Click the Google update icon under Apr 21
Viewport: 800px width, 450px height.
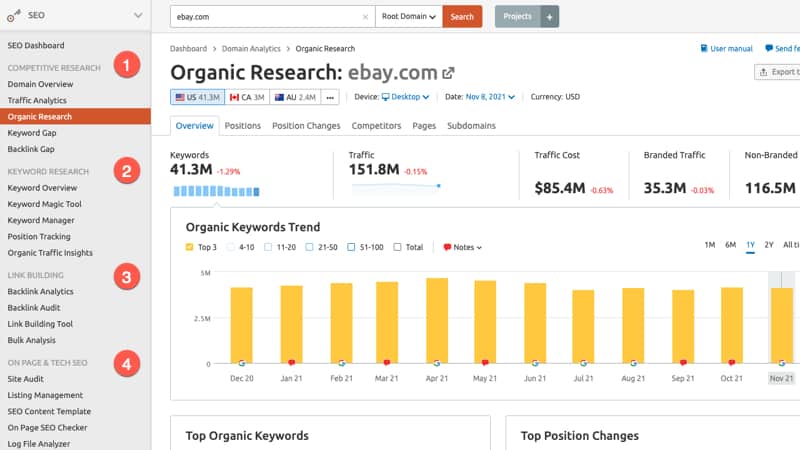click(437, 363)
